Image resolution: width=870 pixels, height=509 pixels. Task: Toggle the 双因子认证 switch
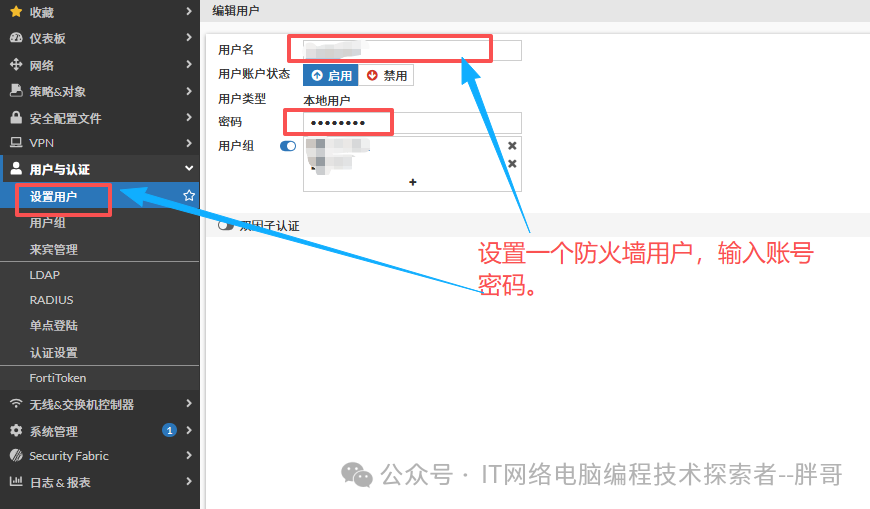(226, 225)
